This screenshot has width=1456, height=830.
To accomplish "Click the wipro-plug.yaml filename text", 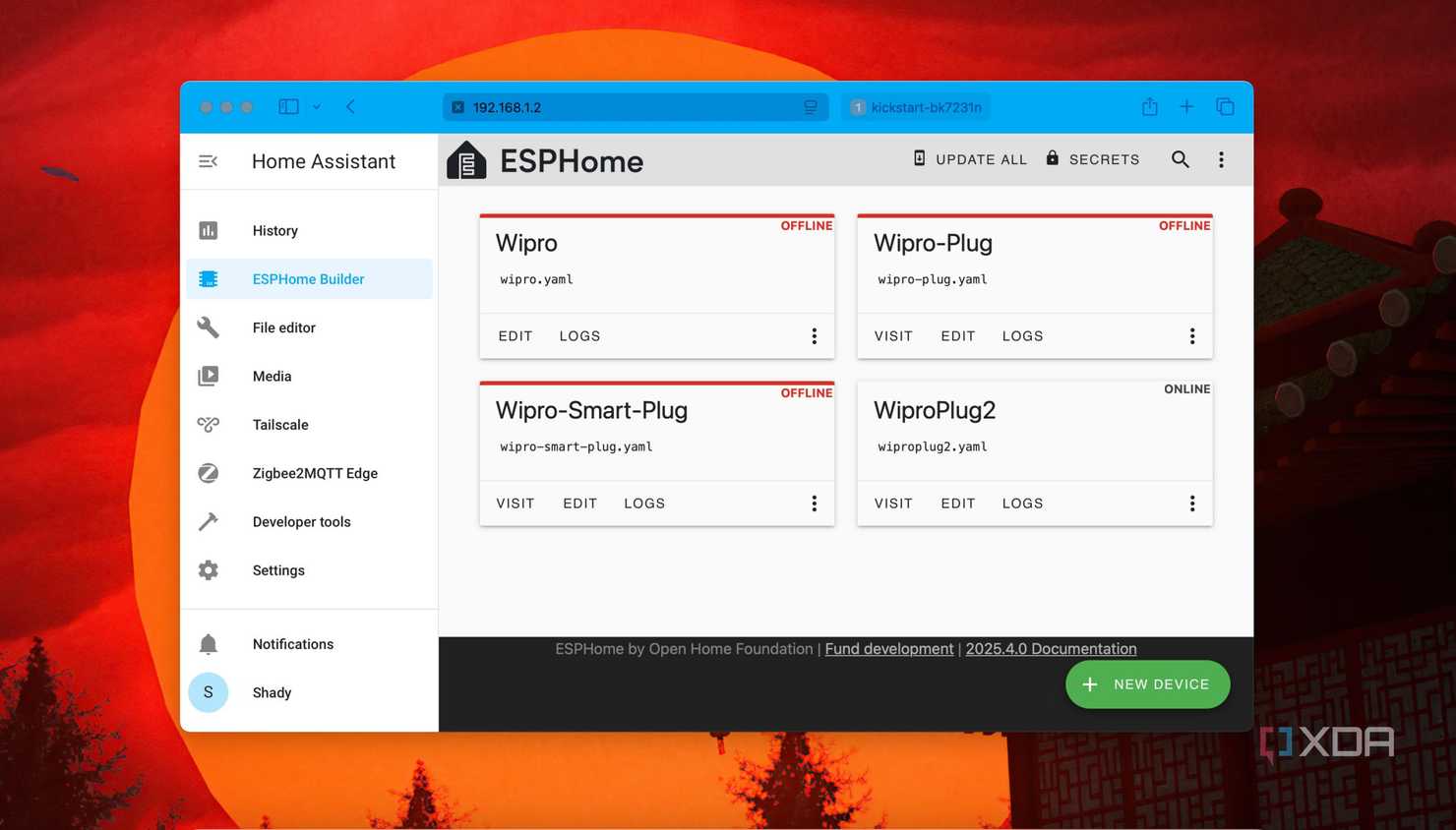I will pos(933,279).
